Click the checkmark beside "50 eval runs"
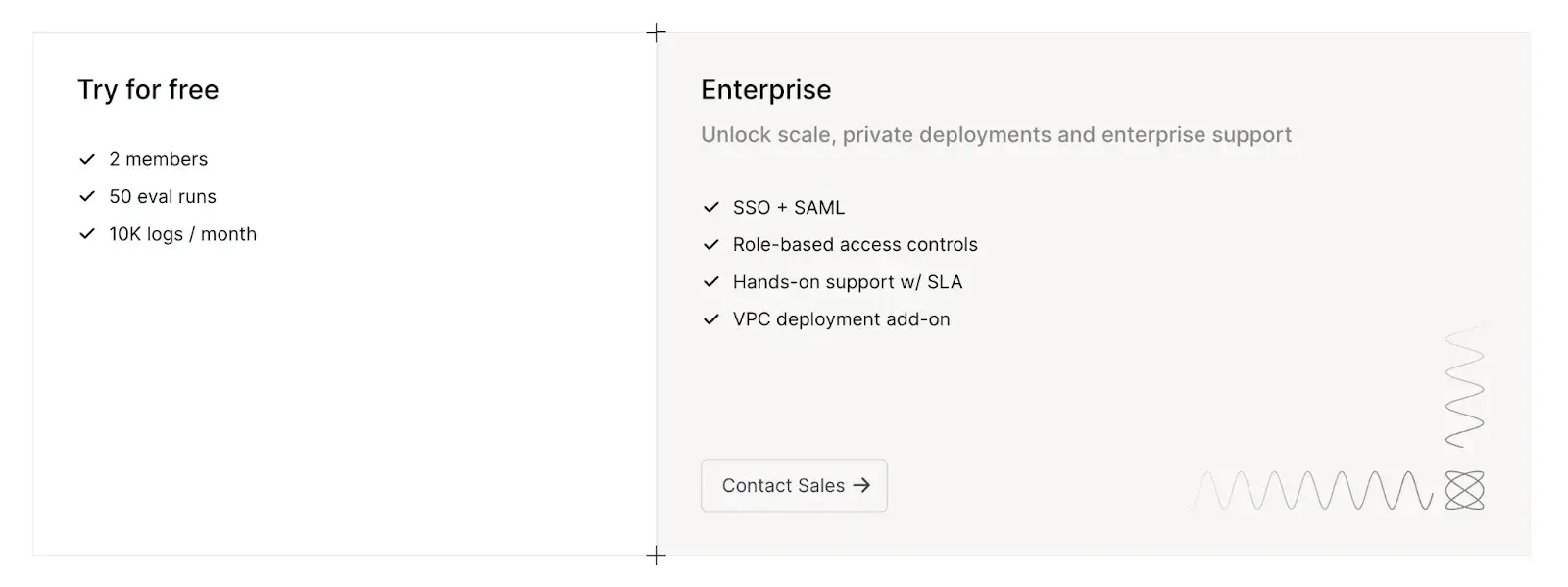 point(87,196)
